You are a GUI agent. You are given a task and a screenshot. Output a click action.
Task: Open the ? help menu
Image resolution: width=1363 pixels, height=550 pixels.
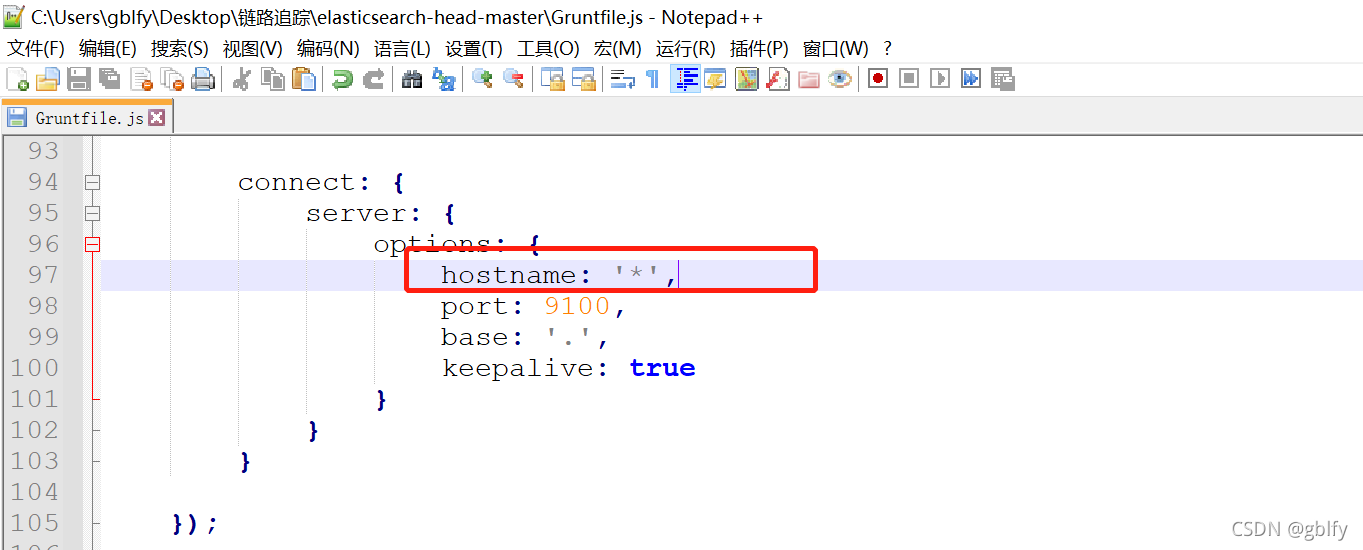click(888, 49)
